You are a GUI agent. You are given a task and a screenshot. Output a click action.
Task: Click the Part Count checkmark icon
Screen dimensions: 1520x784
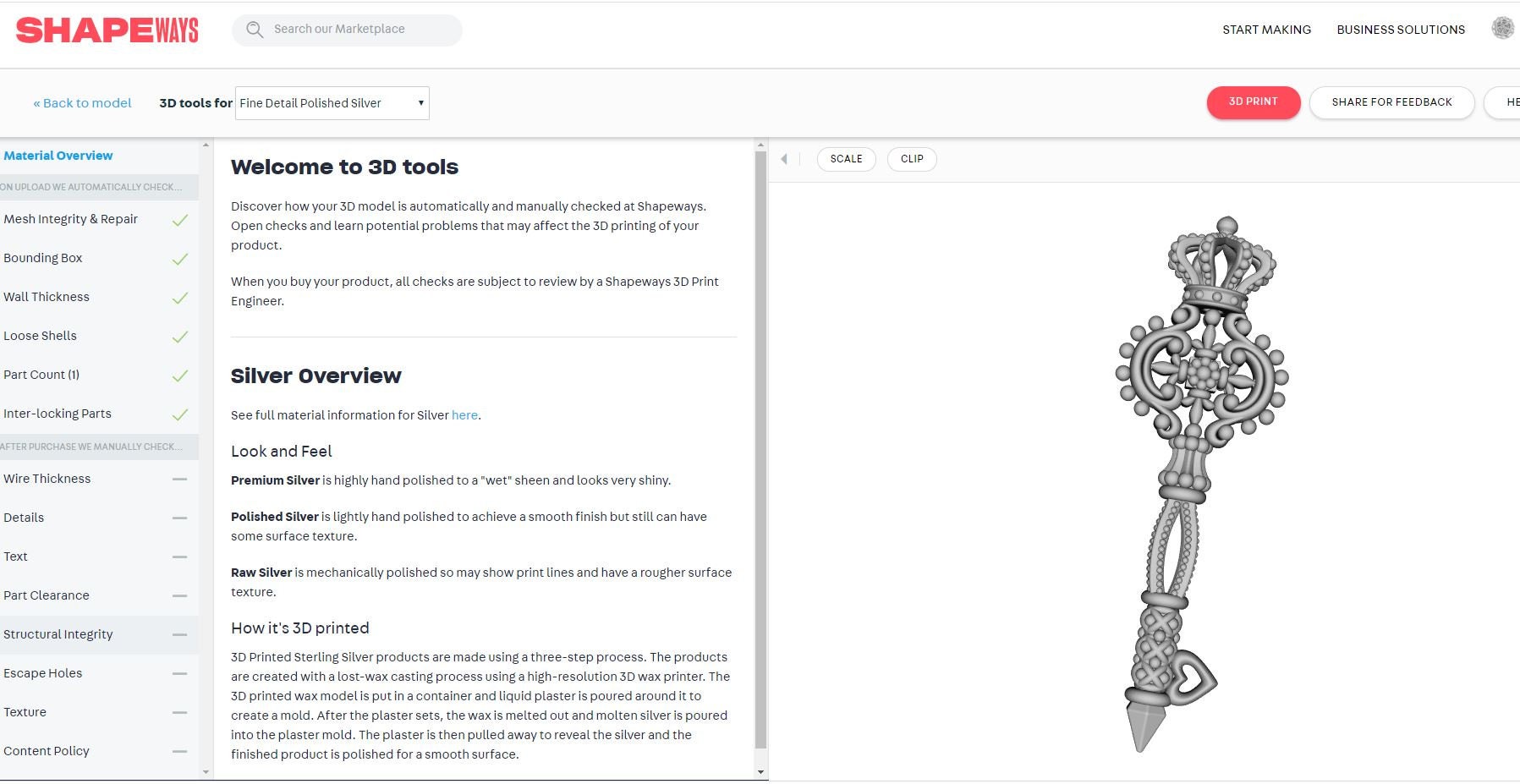[x=180, y=376]
